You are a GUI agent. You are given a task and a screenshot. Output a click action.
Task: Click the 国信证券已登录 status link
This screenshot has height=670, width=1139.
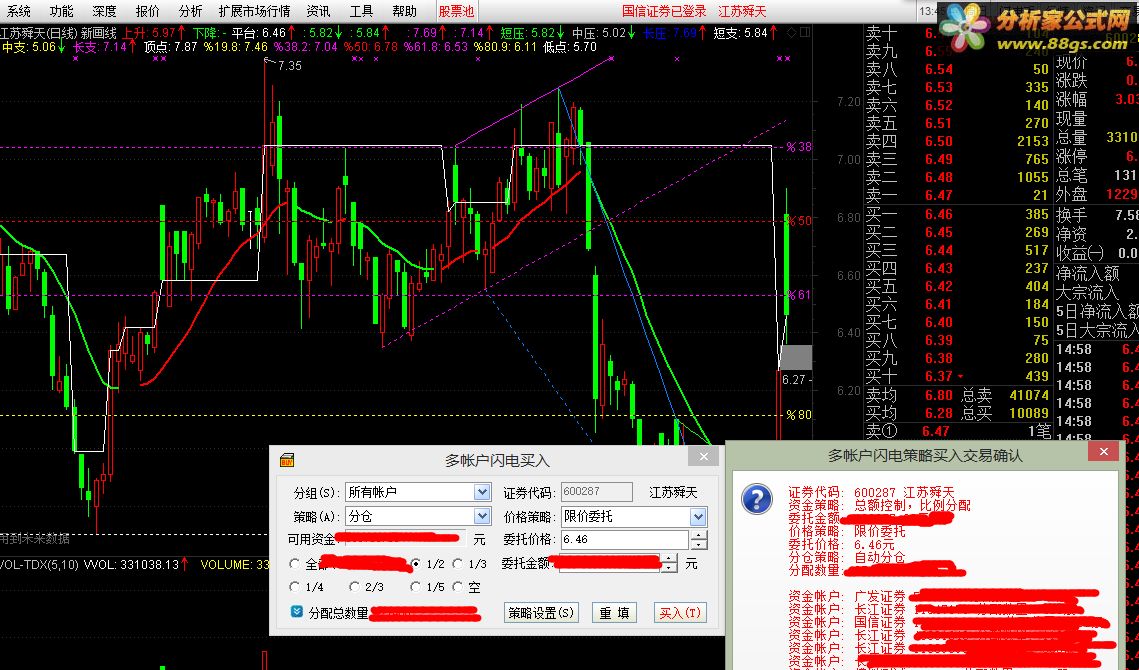(664, 11)
